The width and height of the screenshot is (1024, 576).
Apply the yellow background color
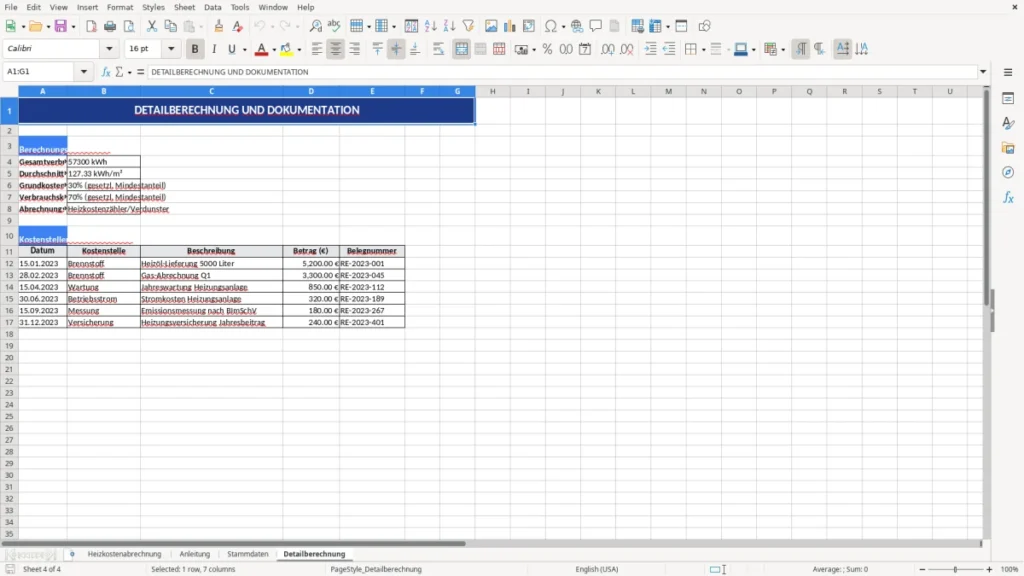[x=286, y=49]
